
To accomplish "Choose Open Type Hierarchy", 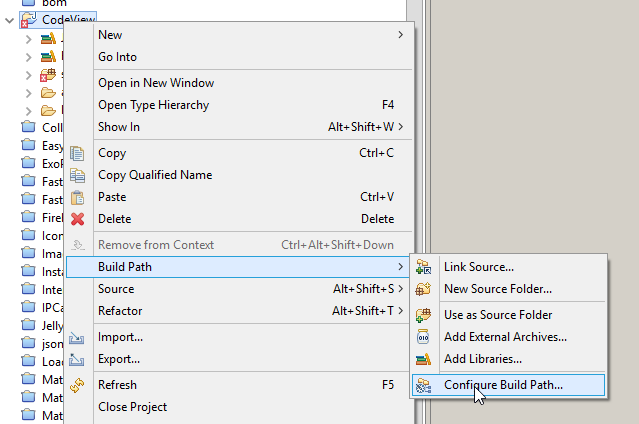I will coord(153,105).
